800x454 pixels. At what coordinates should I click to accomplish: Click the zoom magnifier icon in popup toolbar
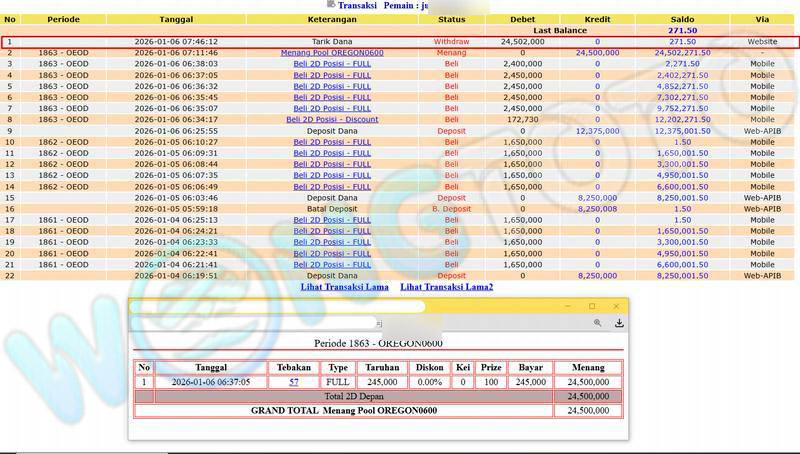597,323
